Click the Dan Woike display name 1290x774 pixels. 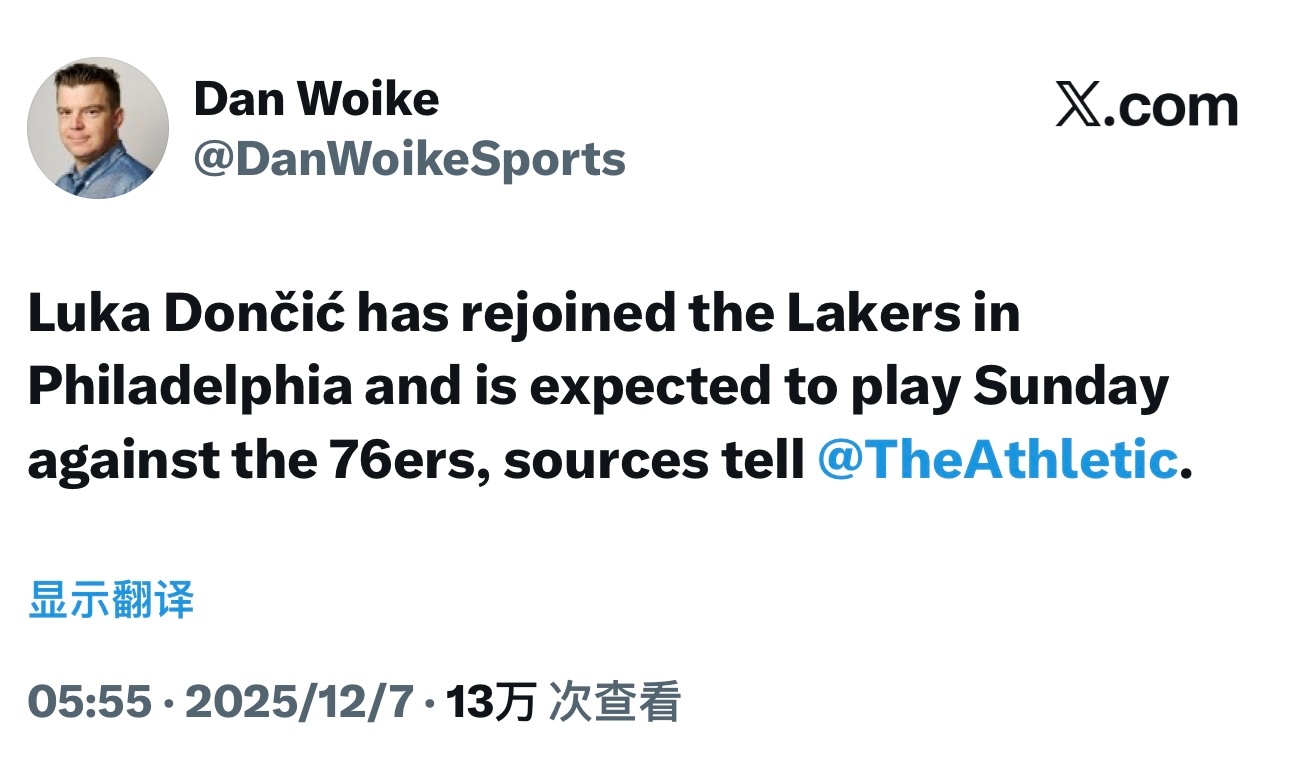pos(317,98)
